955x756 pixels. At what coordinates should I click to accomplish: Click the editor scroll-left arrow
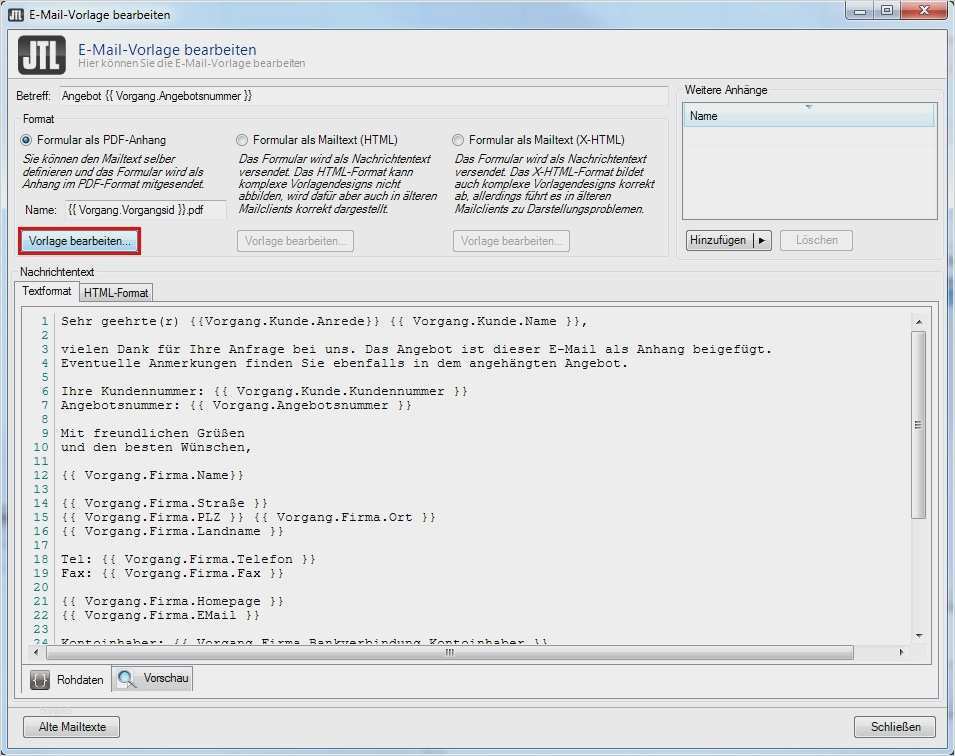(36, 652)
